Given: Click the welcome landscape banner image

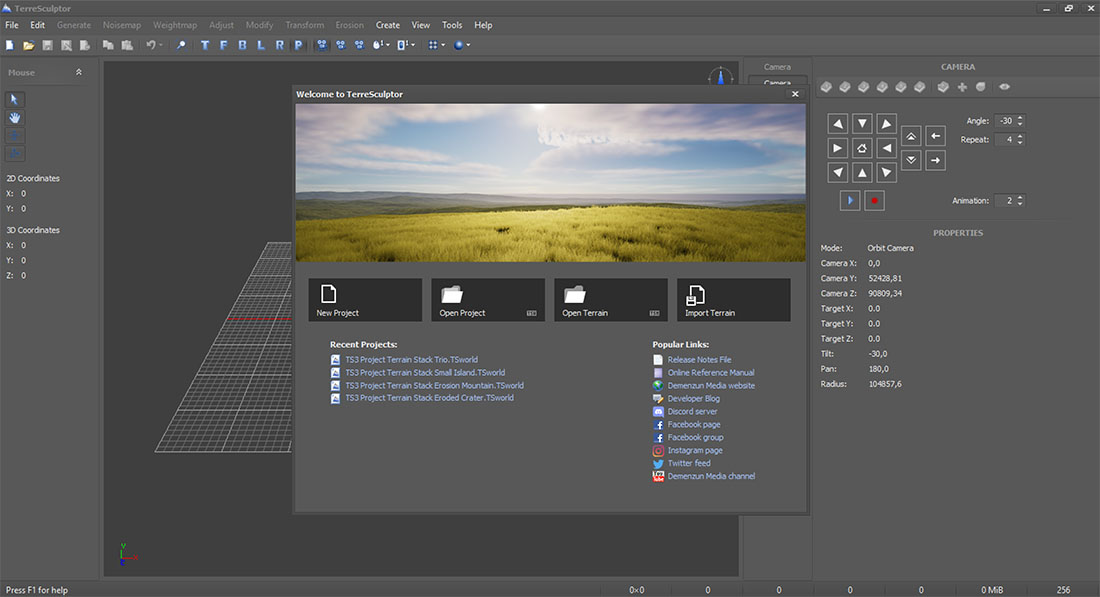Looking at the screenshot, I should [x=551, y=183].
